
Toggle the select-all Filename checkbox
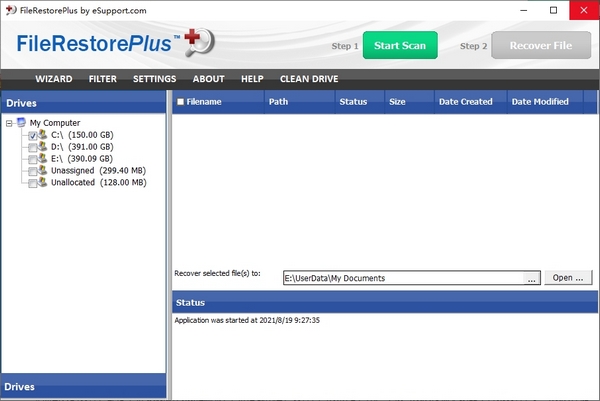[181, 102]
